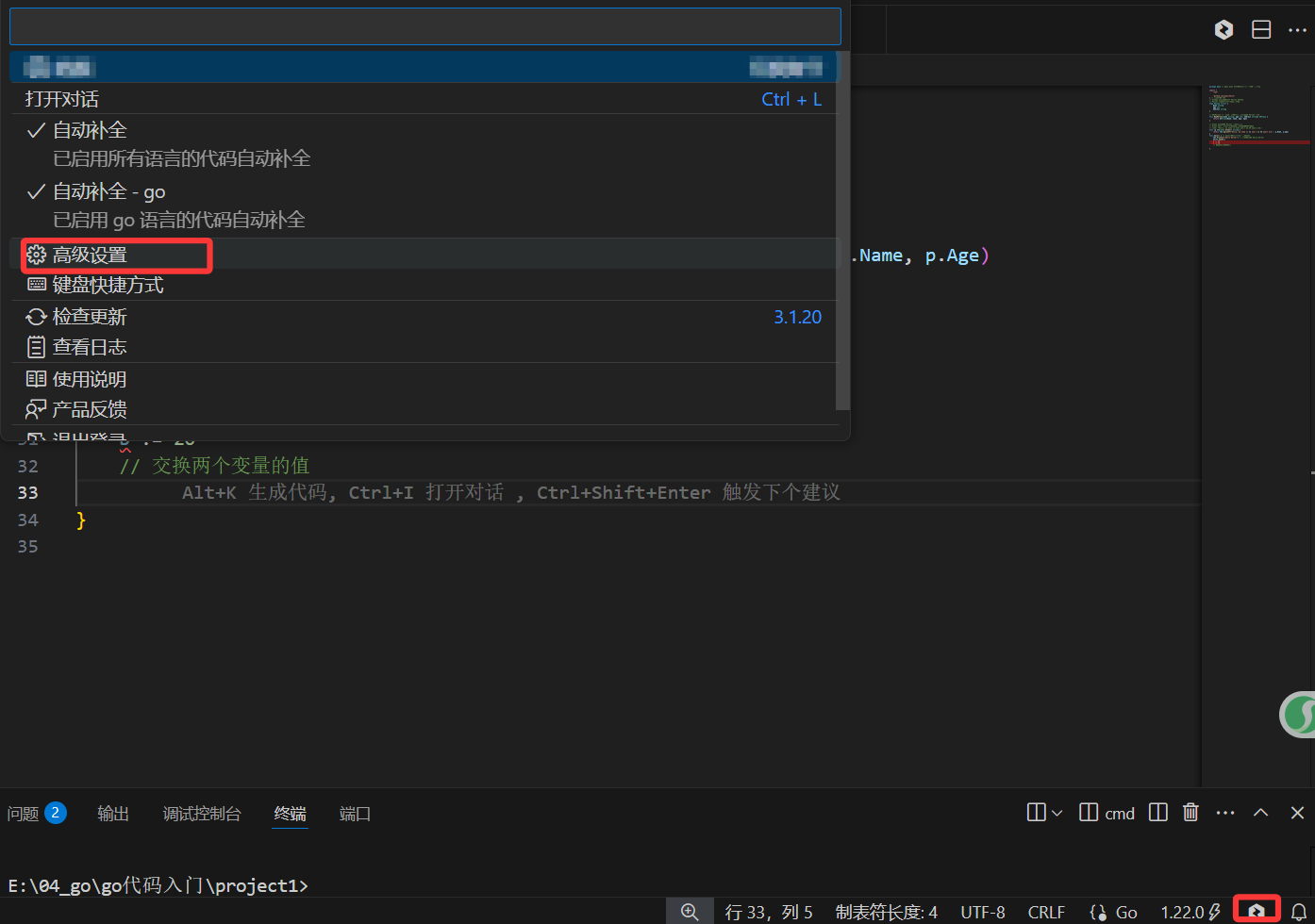Screen dimensions: 1315x924
Task: Open the 高级设置 gear settings entry
Action: click(115, 255)
